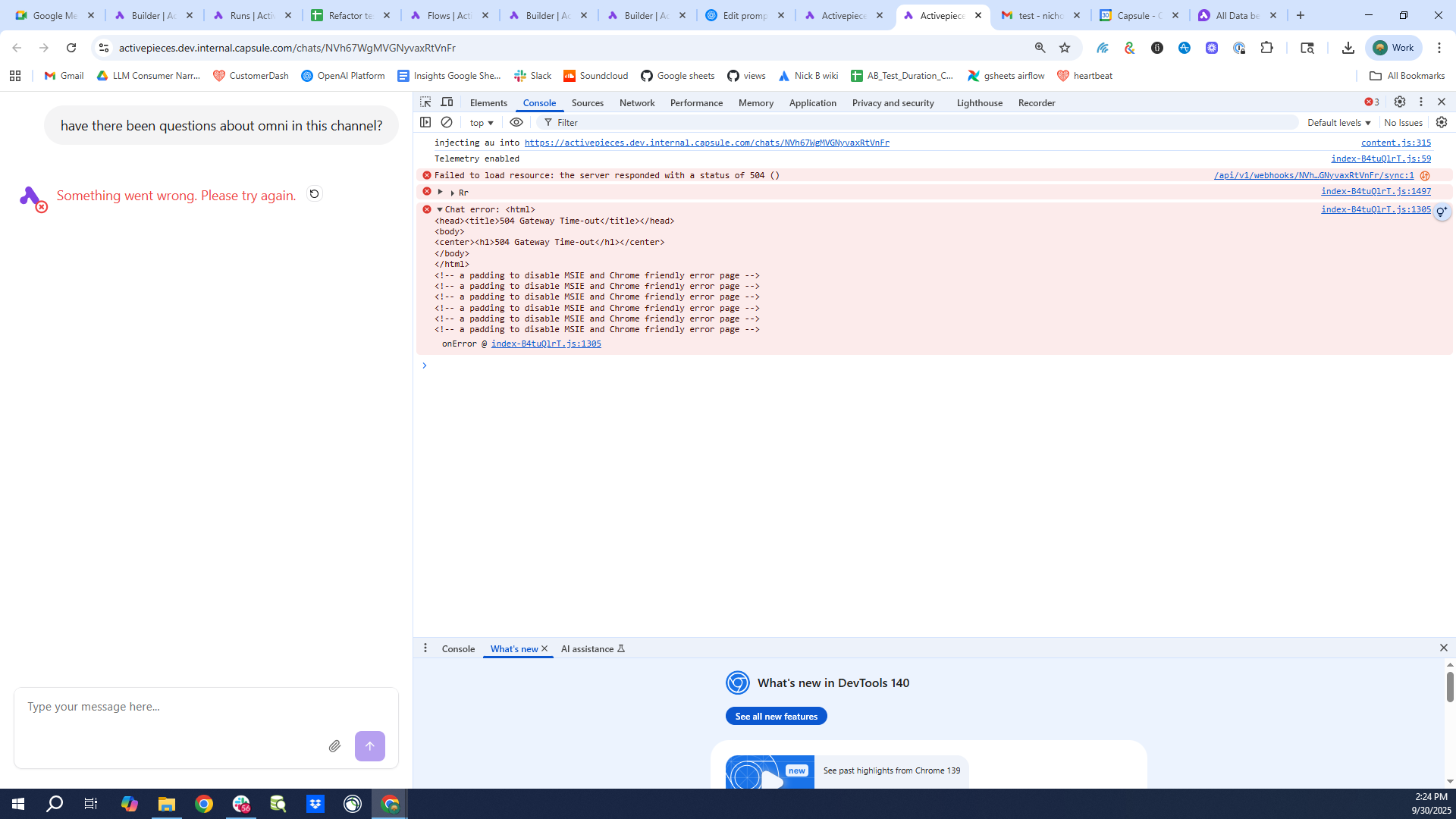The width and height of the screenshot is (1456, 819).
Task: Click the inspect element selector icon
Action: 425,102
